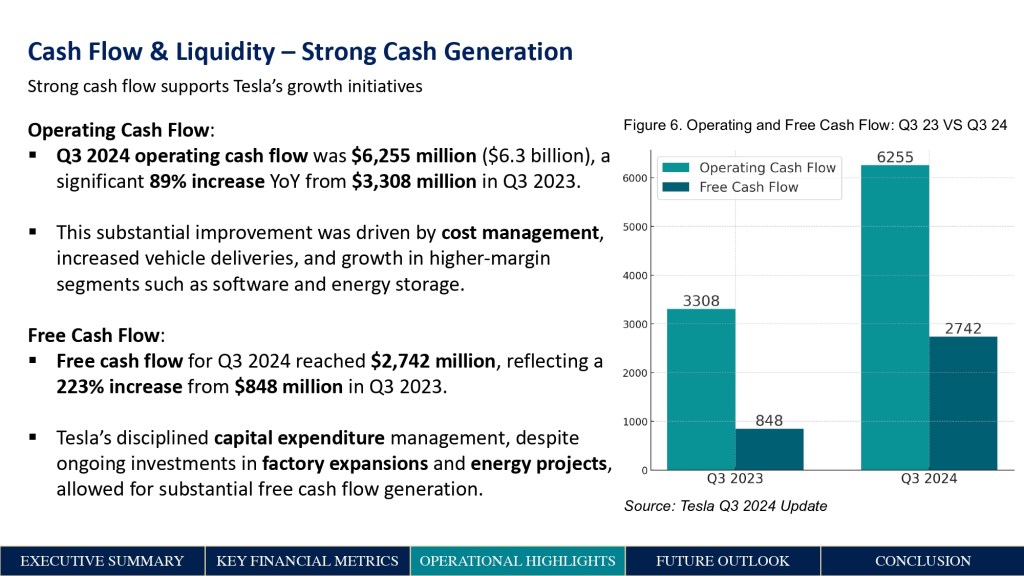Select the Cash Flow & Liquidity slide title
The width and height of the screenshot is (1024, 576).
[x=300, y=52]
